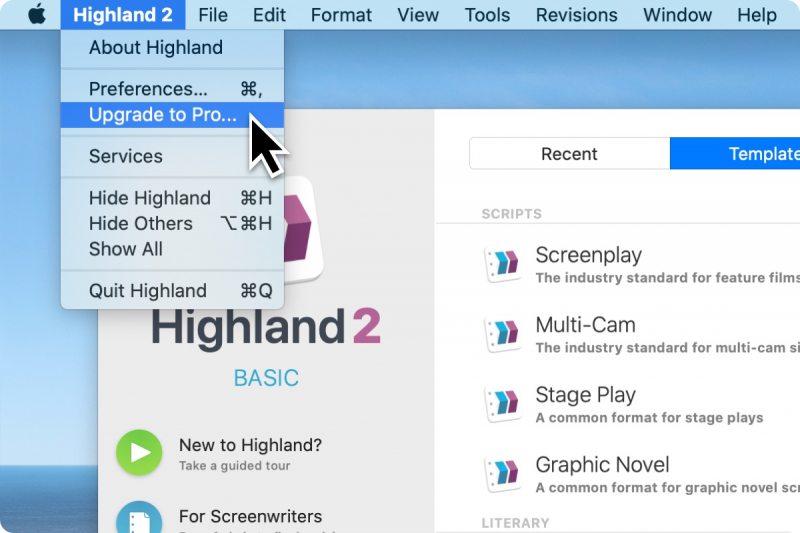Image resolution: width=800 pixels, height=533 pixels.
Task: Switch to the Recent tab
Action: pyautogui.click(x=569, y=154)
